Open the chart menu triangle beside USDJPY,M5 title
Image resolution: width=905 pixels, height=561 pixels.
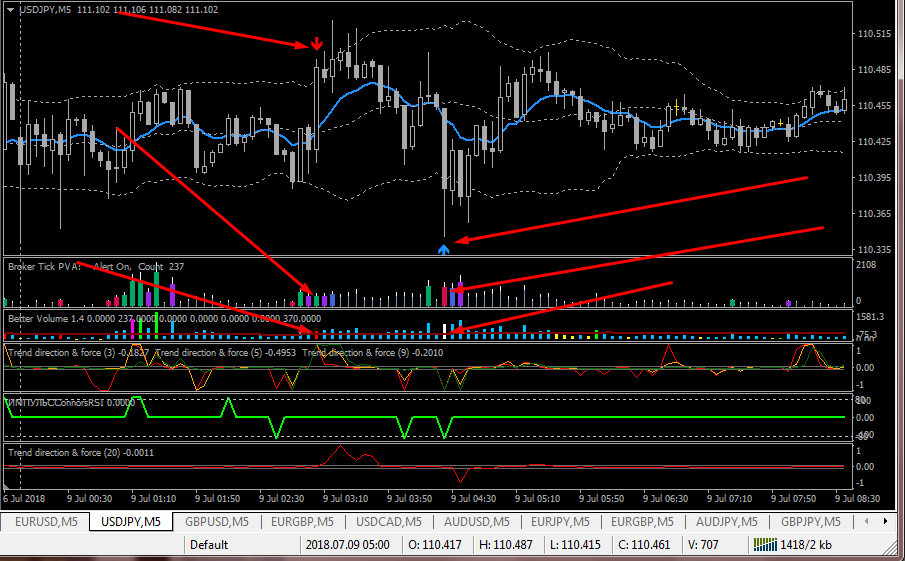10,10
